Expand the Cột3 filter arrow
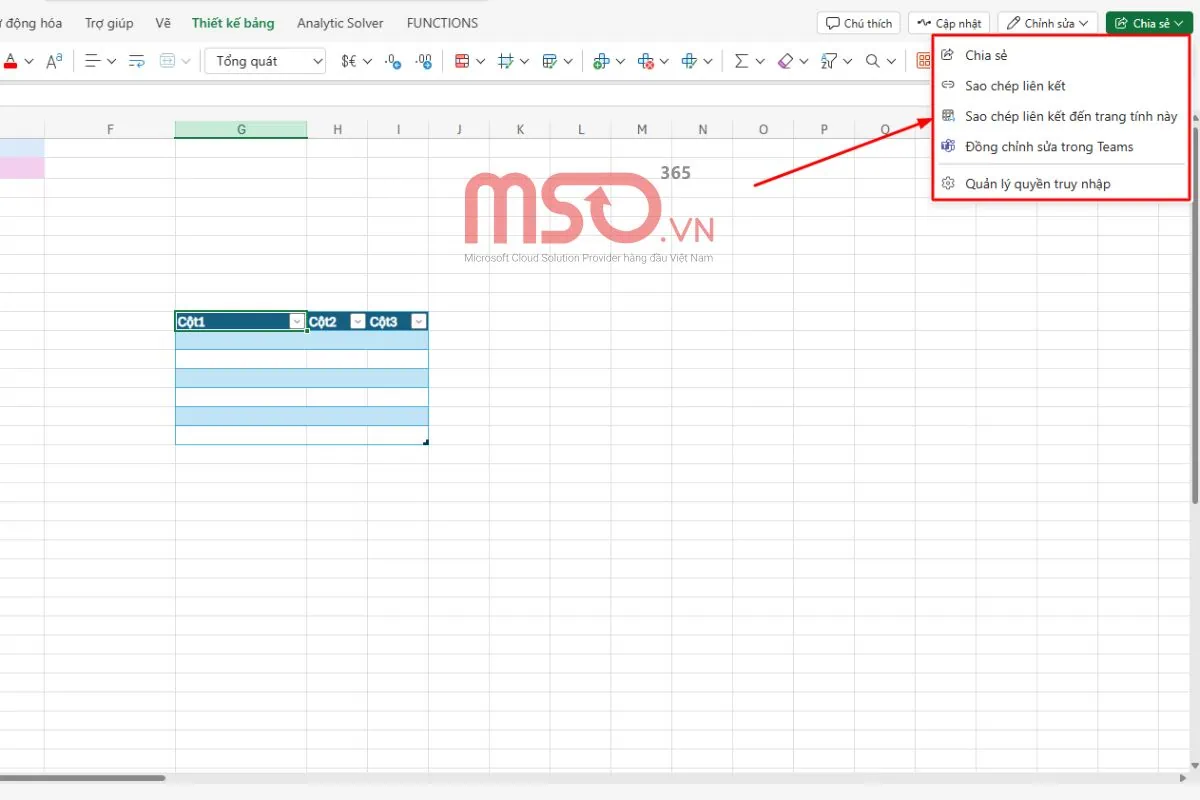1200x800 pixels. pyautogui.click(x=419, y=321)
